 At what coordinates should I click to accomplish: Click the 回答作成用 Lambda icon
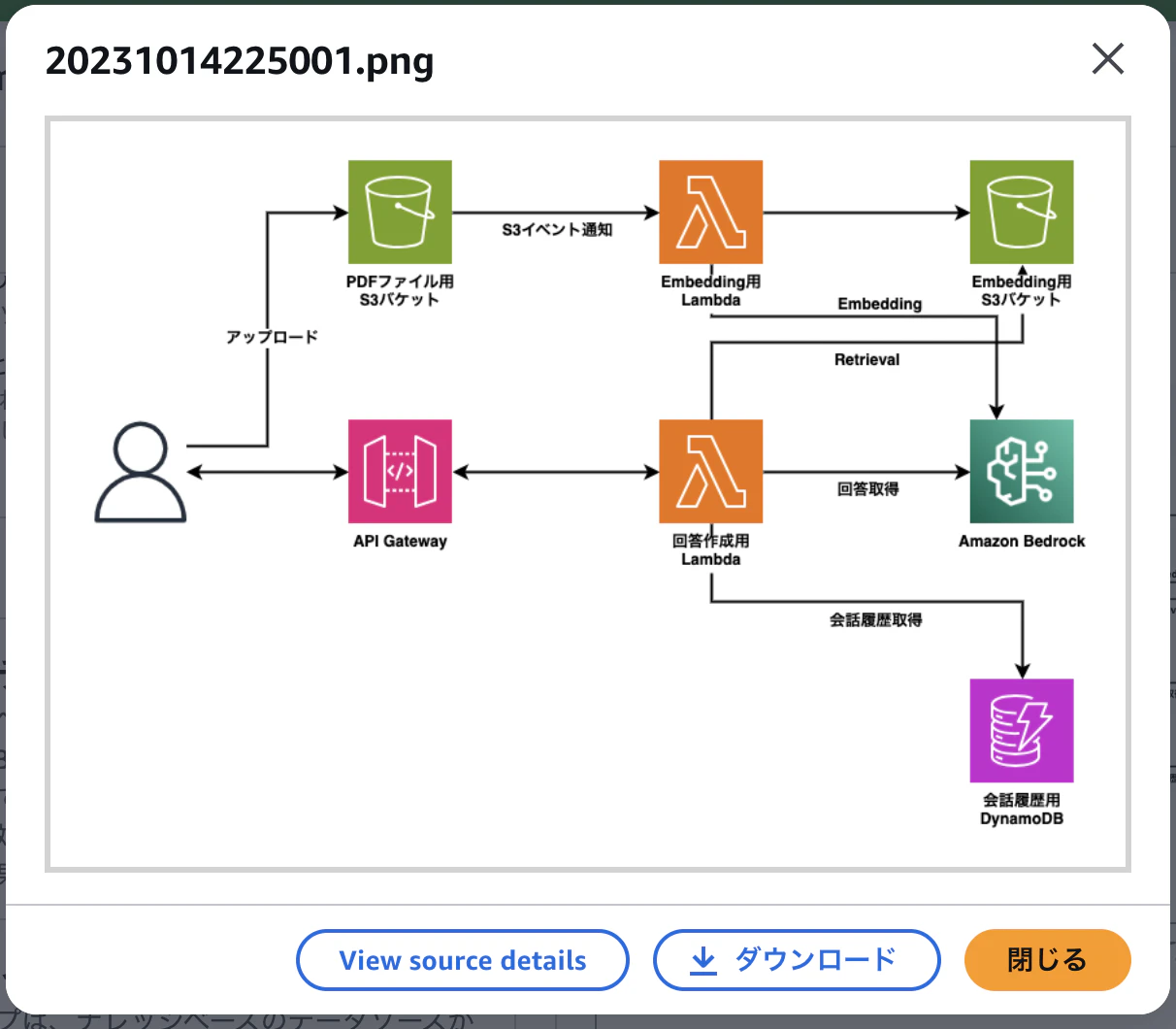[710, 471]
